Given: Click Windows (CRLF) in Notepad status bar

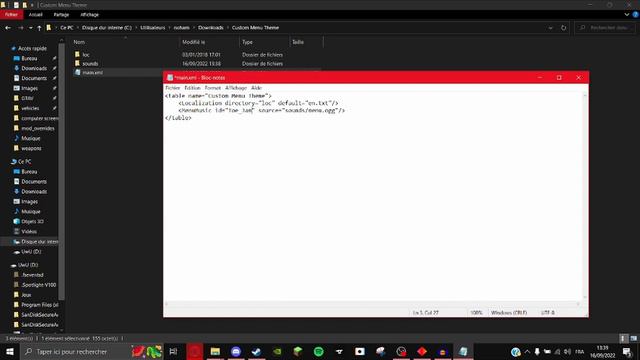Looking at the screenshot, I should click(x=509, y=313).
